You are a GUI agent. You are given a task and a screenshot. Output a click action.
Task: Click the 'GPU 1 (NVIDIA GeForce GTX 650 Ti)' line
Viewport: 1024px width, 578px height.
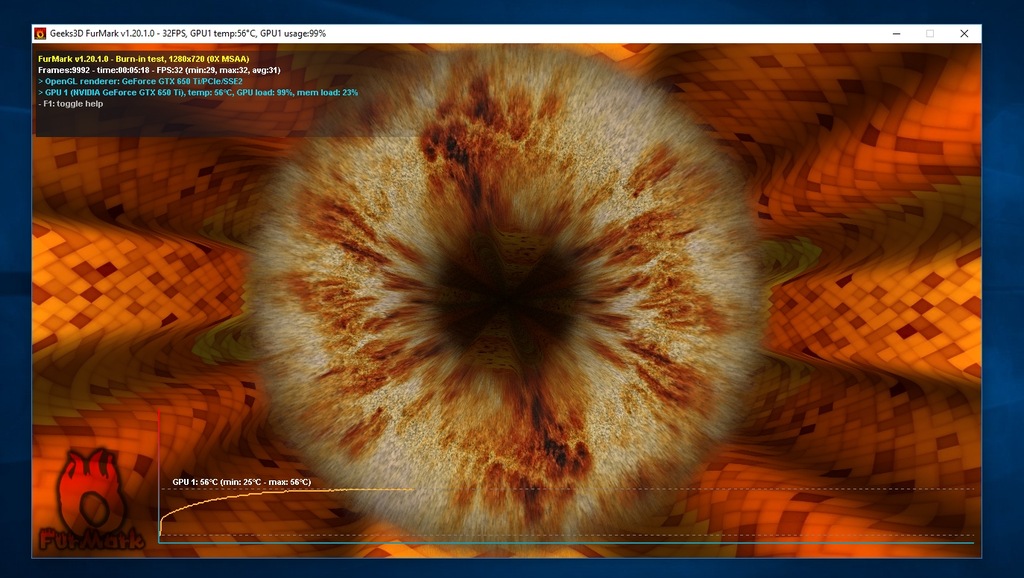(x=198, y=92)
